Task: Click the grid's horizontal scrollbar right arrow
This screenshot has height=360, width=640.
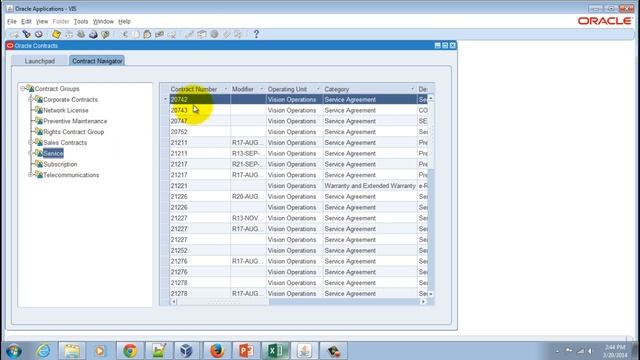Action: (x=423, y=302)
